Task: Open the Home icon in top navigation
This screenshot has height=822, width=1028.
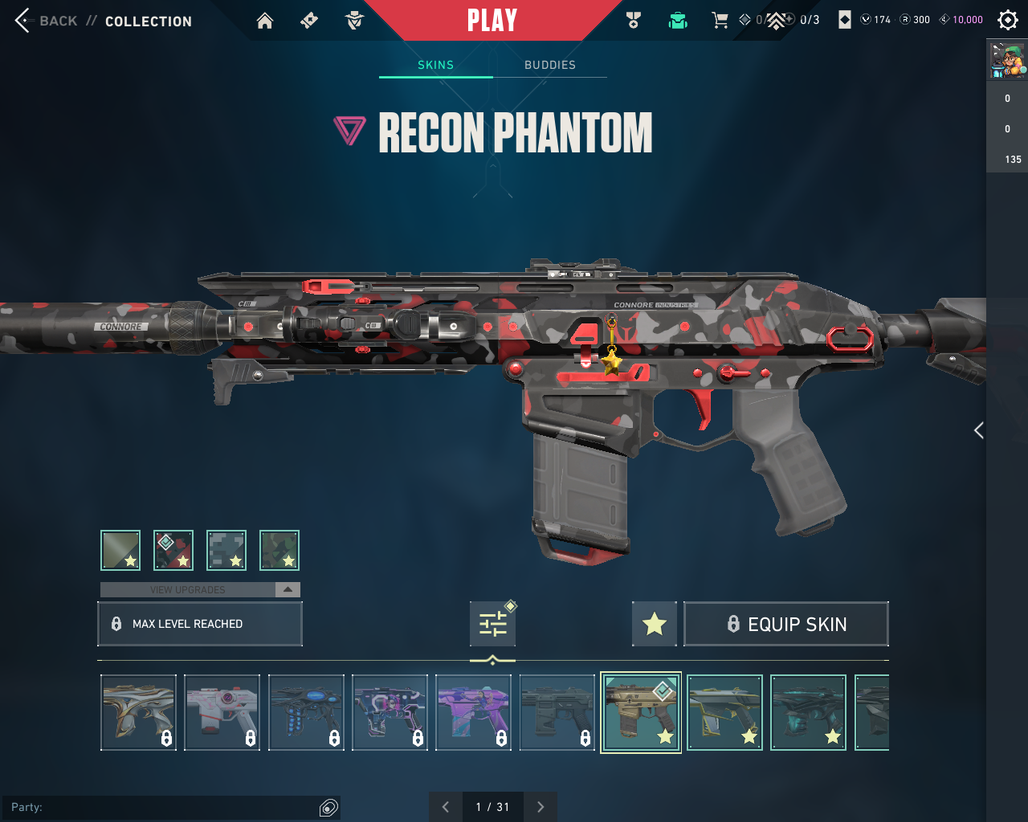Action: (265, 21)
